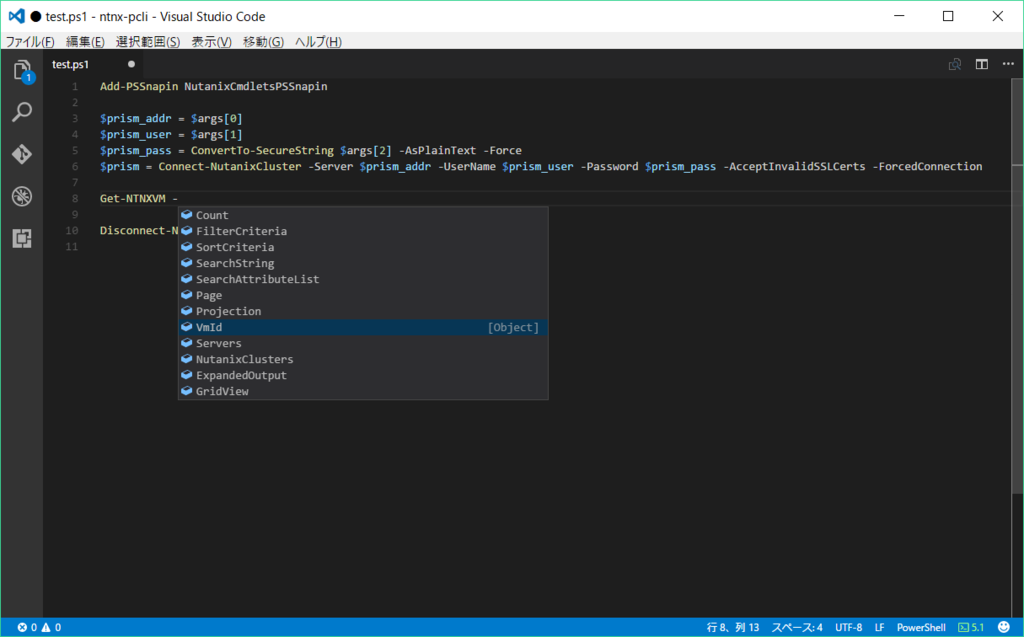Choose SearchAttributeList from the suggestion list
Viewport: 1024px width, 637px height.
363,279
